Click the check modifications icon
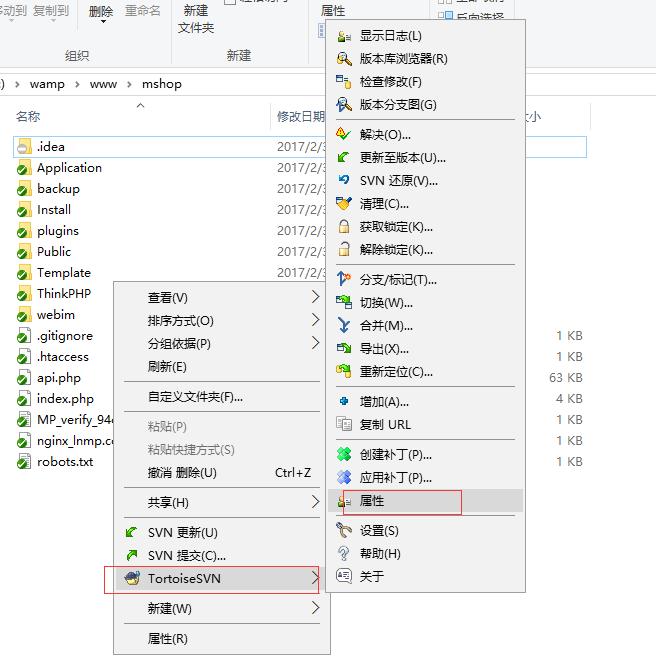Screen dimensions: 656x663 pyautogui.click(x=344, y=82)
